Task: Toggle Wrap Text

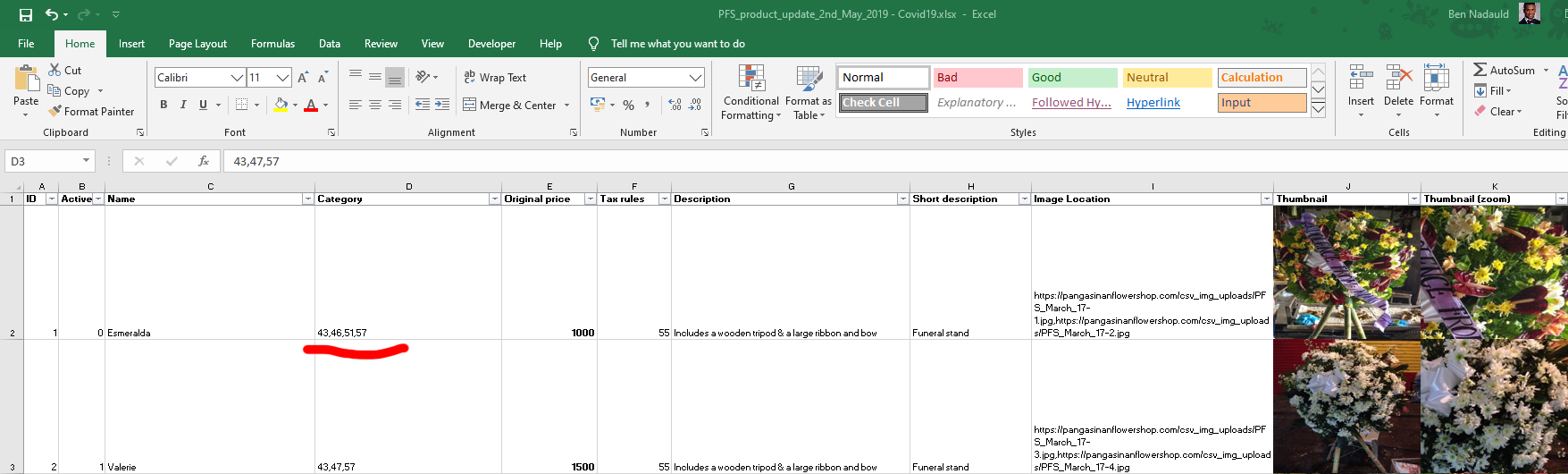Action: tap(495, 78)
